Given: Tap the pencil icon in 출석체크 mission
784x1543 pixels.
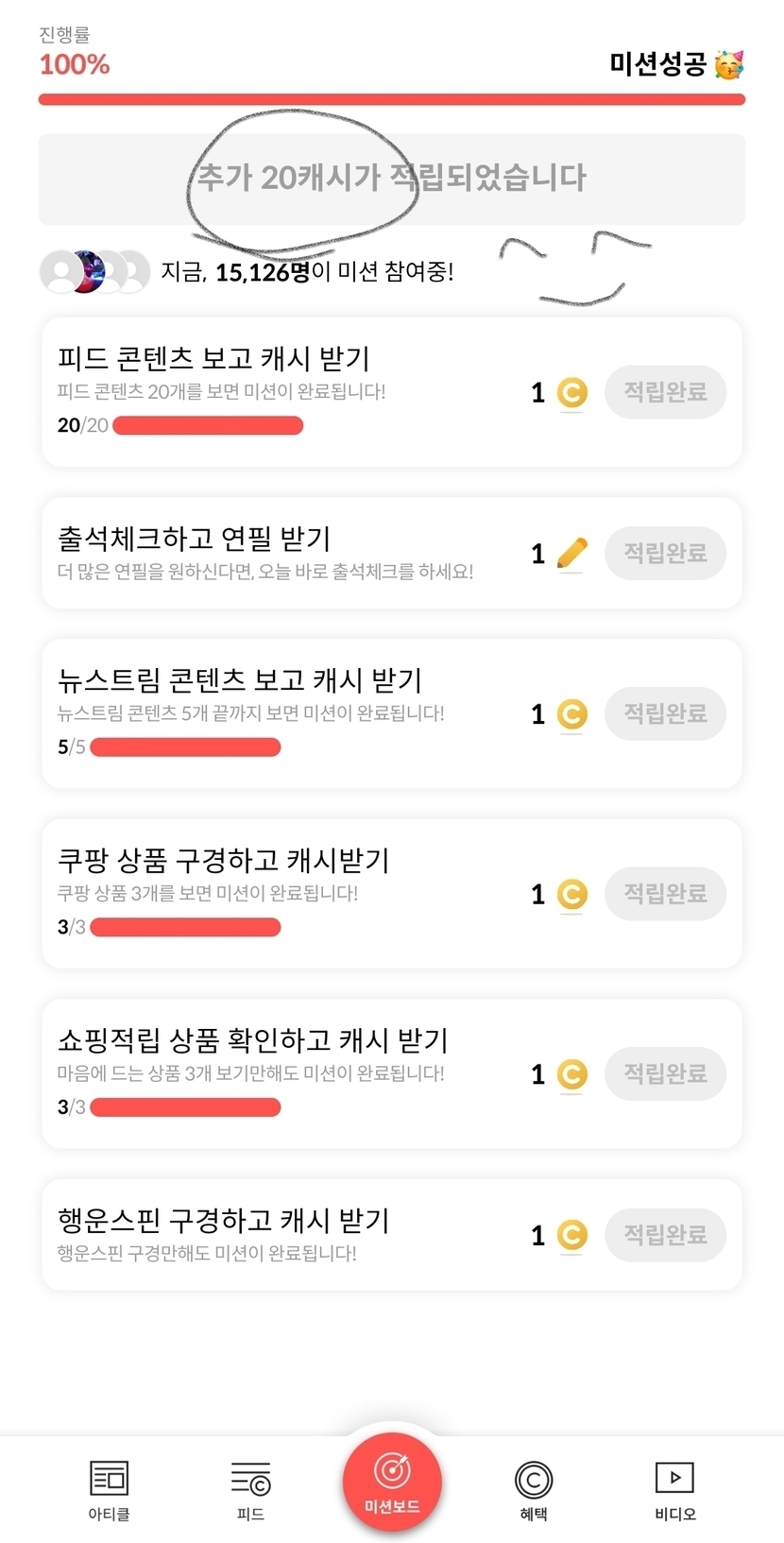Looking at the screenshot, I should pos(571,554).
